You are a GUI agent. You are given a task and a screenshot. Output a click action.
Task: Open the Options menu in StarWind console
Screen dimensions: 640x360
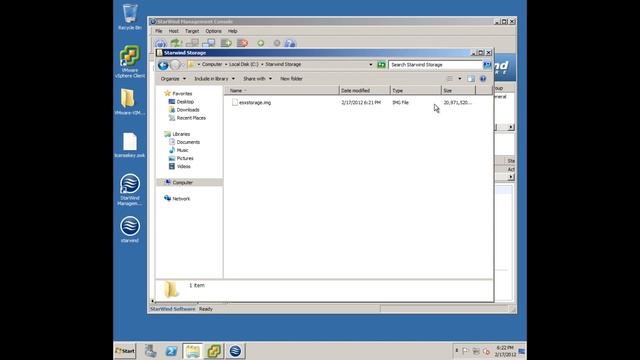tap(213, 31)
